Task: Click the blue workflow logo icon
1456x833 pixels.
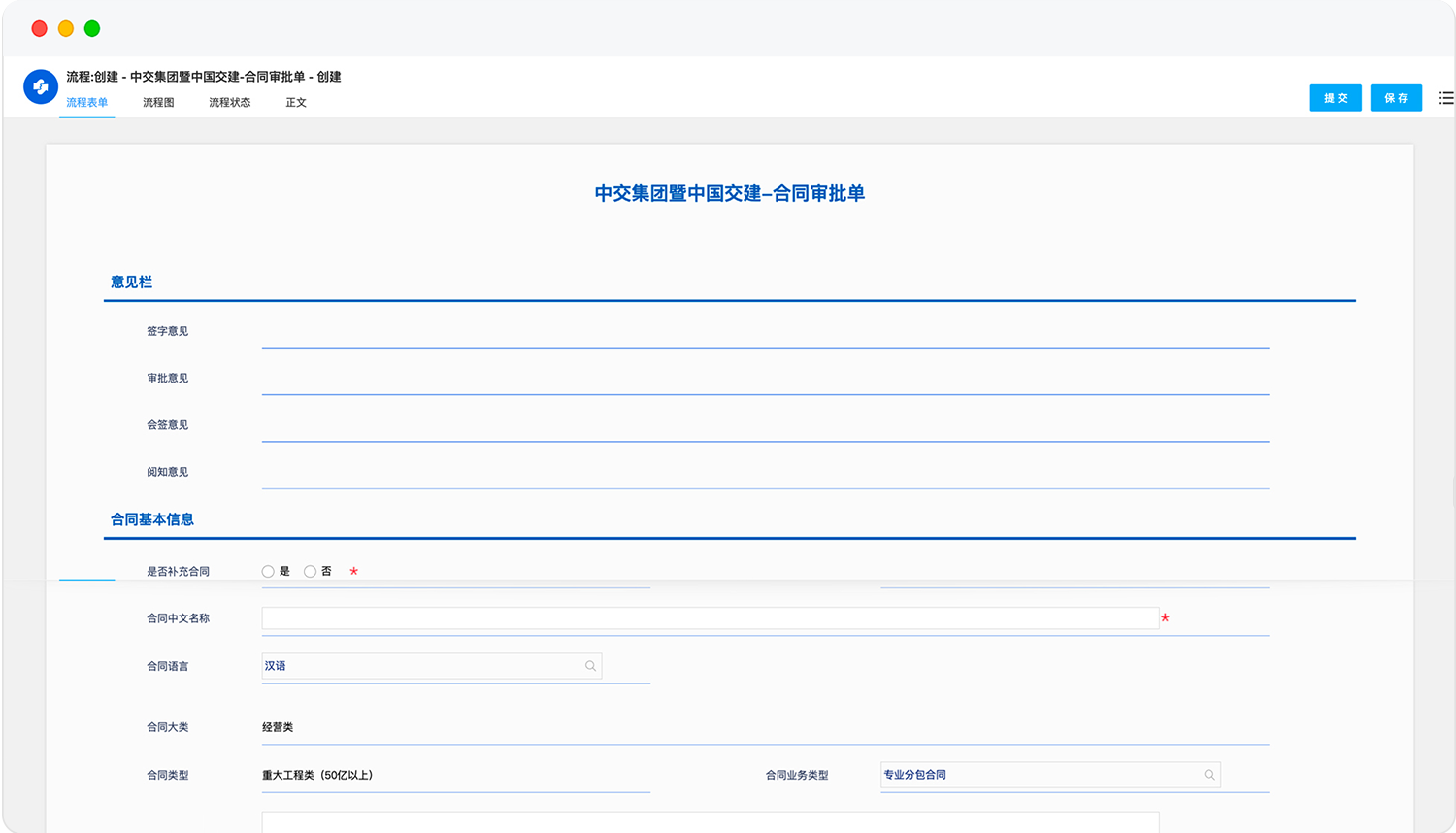Action: pos(41,86)
